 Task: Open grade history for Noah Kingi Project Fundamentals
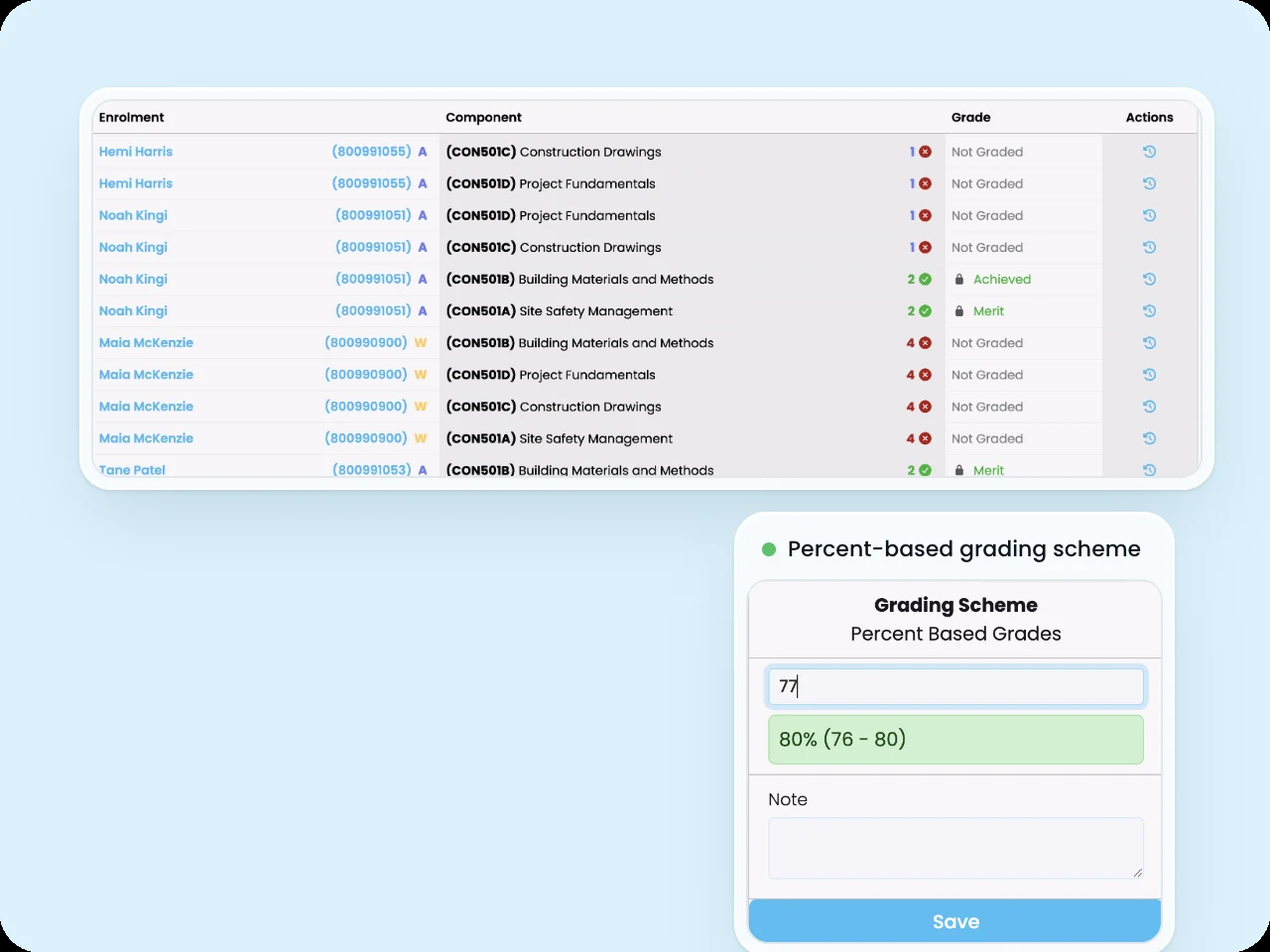(1149, 215)
